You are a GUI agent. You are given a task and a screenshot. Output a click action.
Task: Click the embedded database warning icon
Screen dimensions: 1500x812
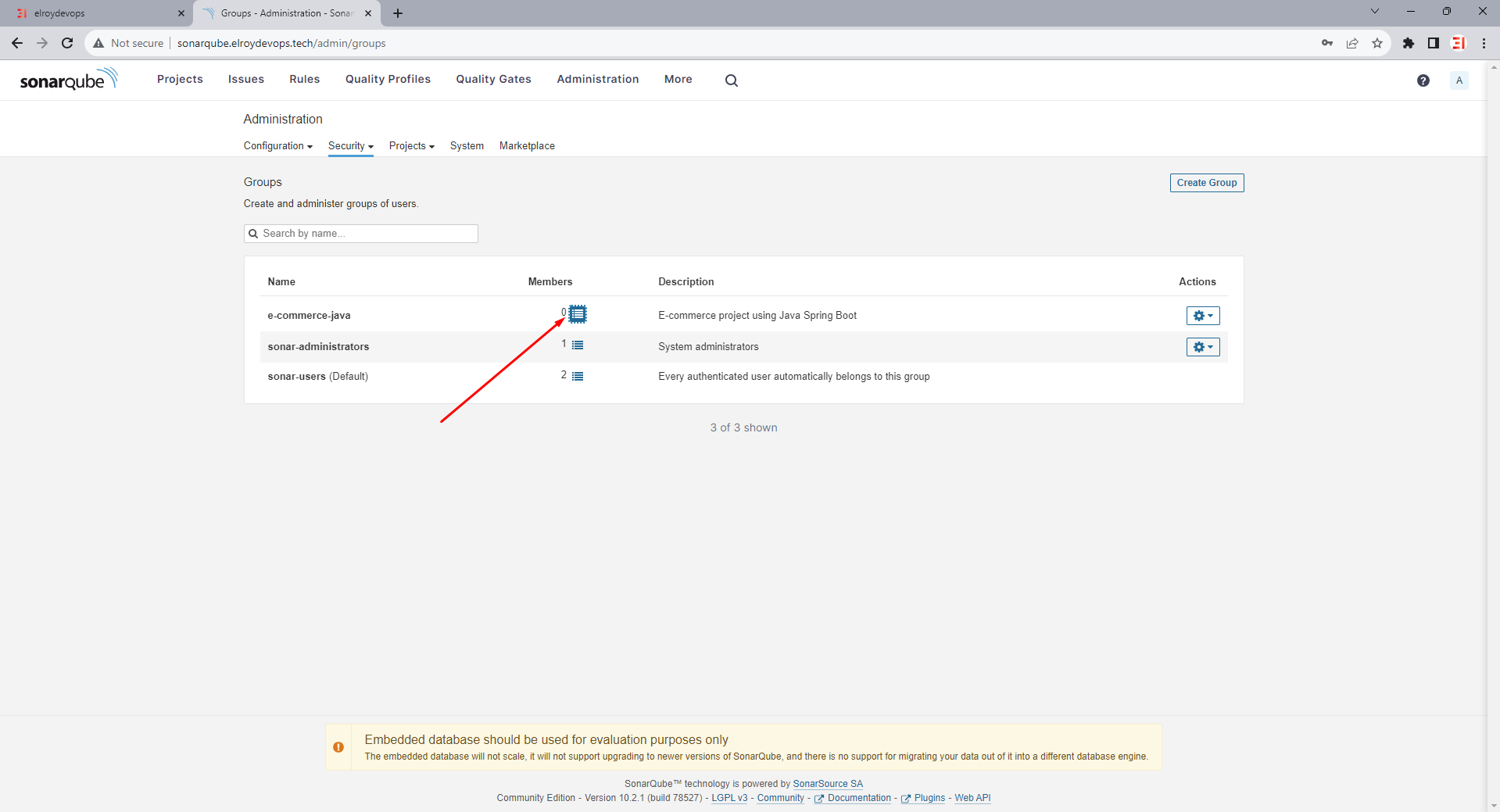(338, 747)
